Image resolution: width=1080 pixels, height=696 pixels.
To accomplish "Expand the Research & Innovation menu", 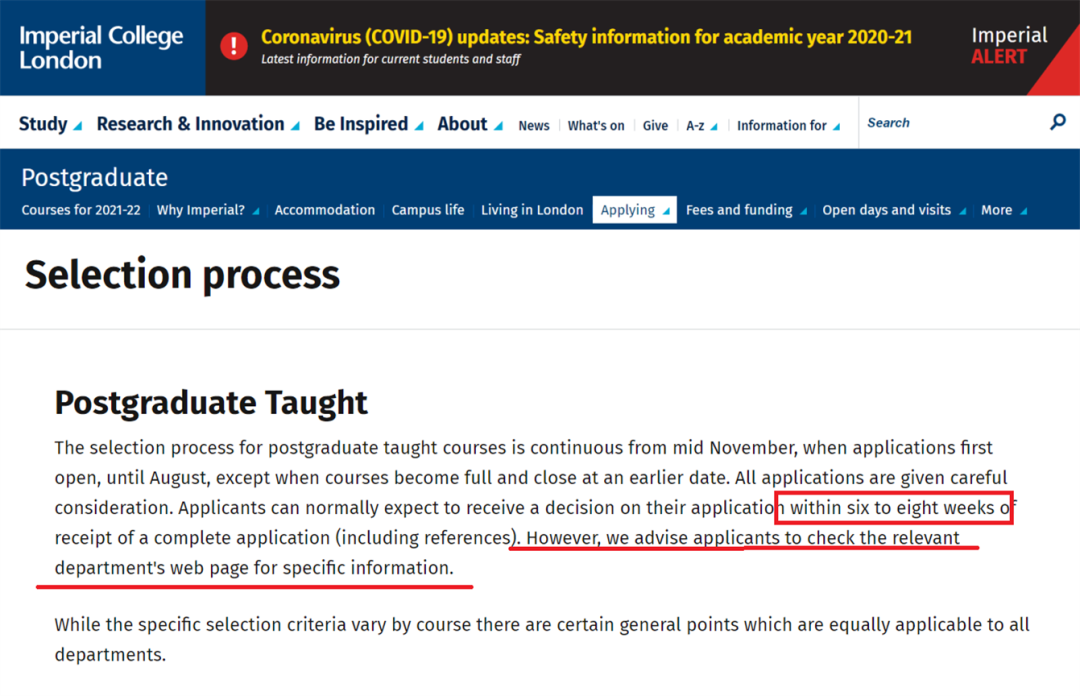I will 197,124.
